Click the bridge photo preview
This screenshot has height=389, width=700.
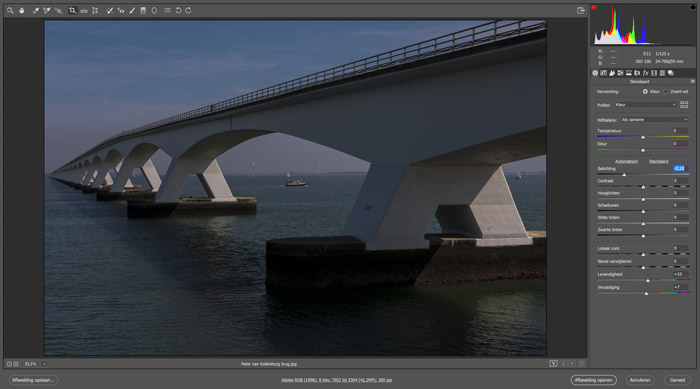pyautogui.click(x=295, y=188)
